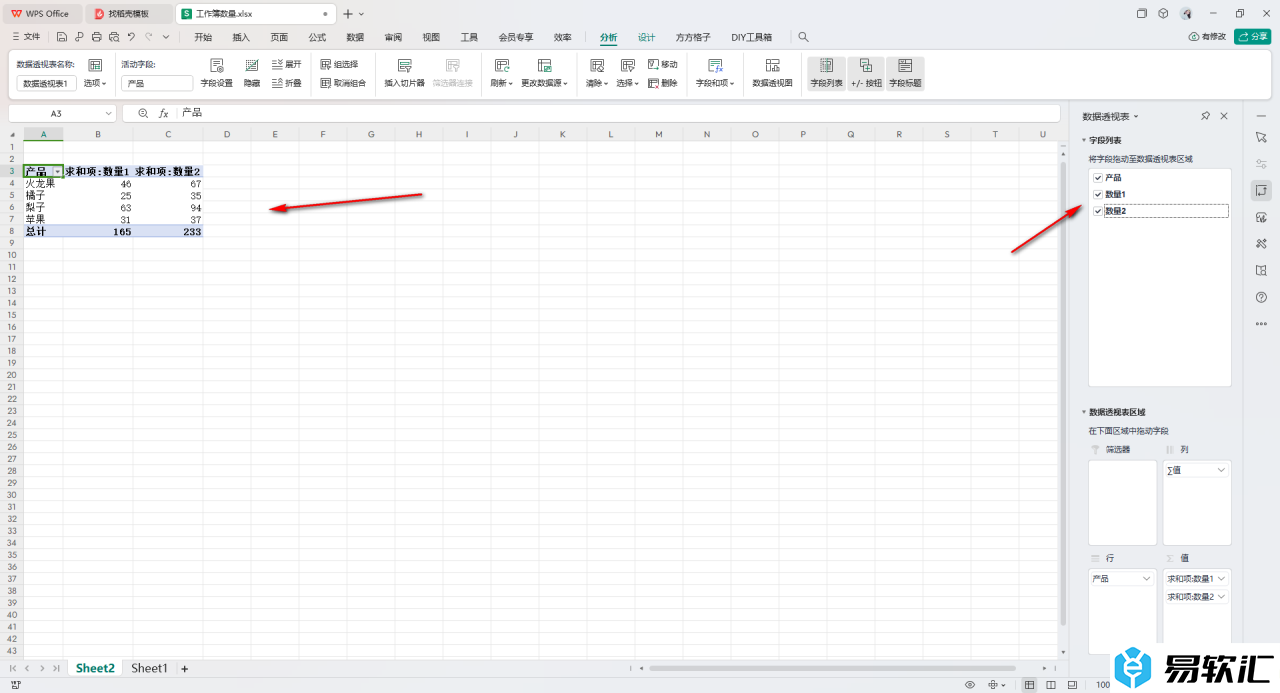Collapse the 字段列表 section

(x=1083, y=141)
